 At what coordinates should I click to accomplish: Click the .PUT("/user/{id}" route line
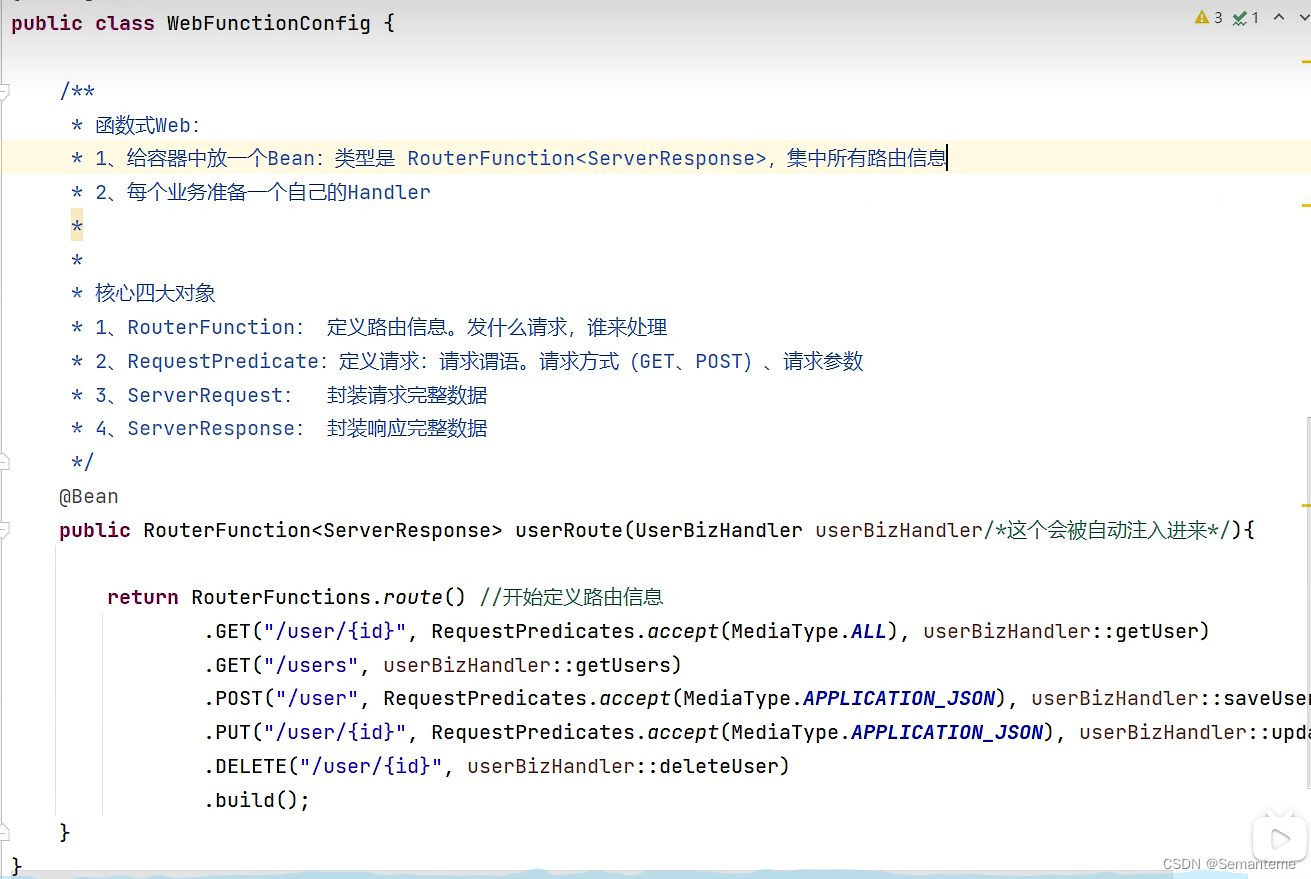tap(757, 732)
